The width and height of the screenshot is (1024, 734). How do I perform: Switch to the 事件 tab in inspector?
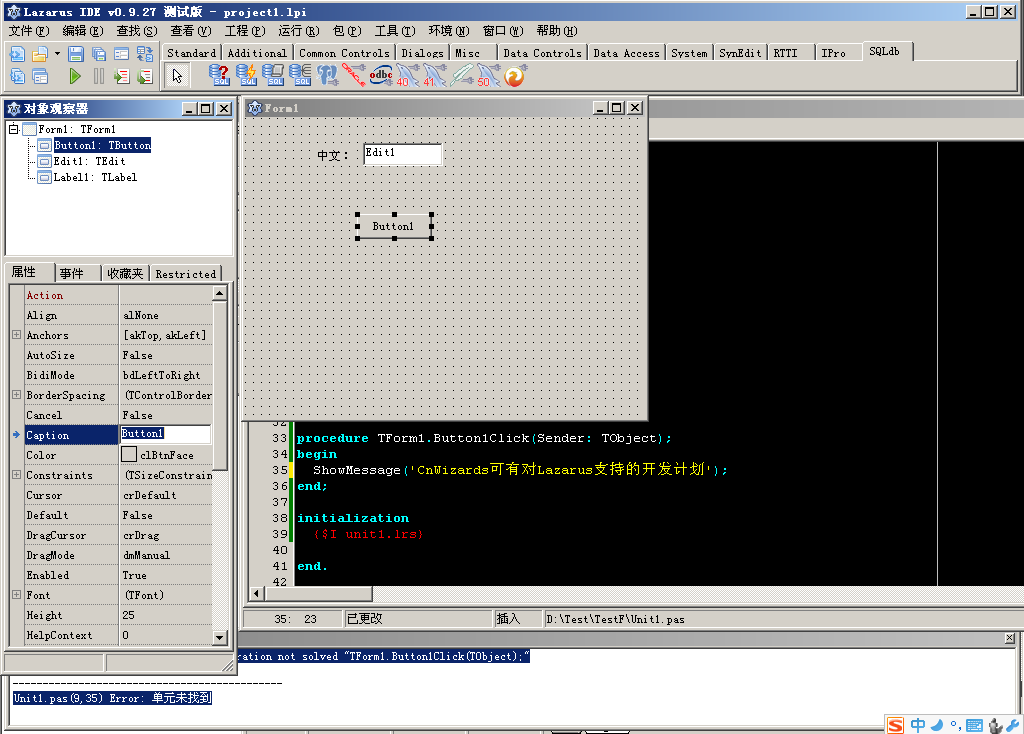[72, 273]
